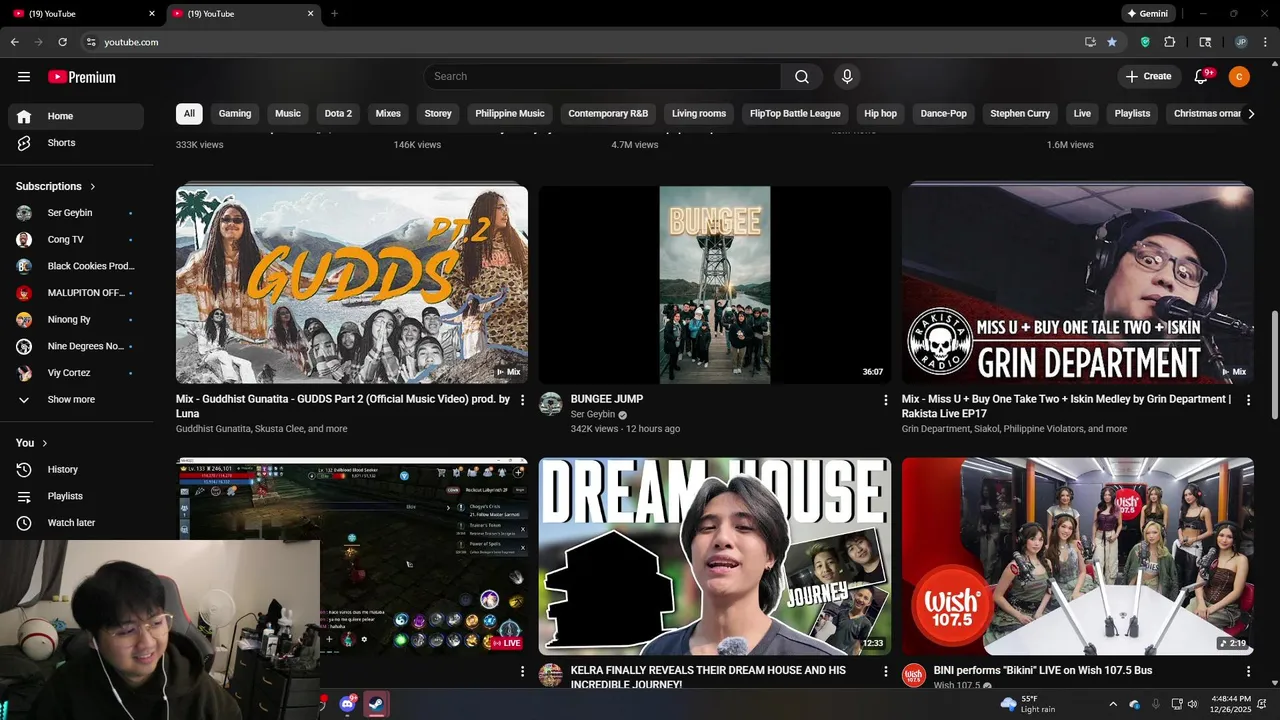This screenshot has width=1280, height=720.
Task: Open the DREAM HOUSE video thumbnail
Action: tap(715, 556)
